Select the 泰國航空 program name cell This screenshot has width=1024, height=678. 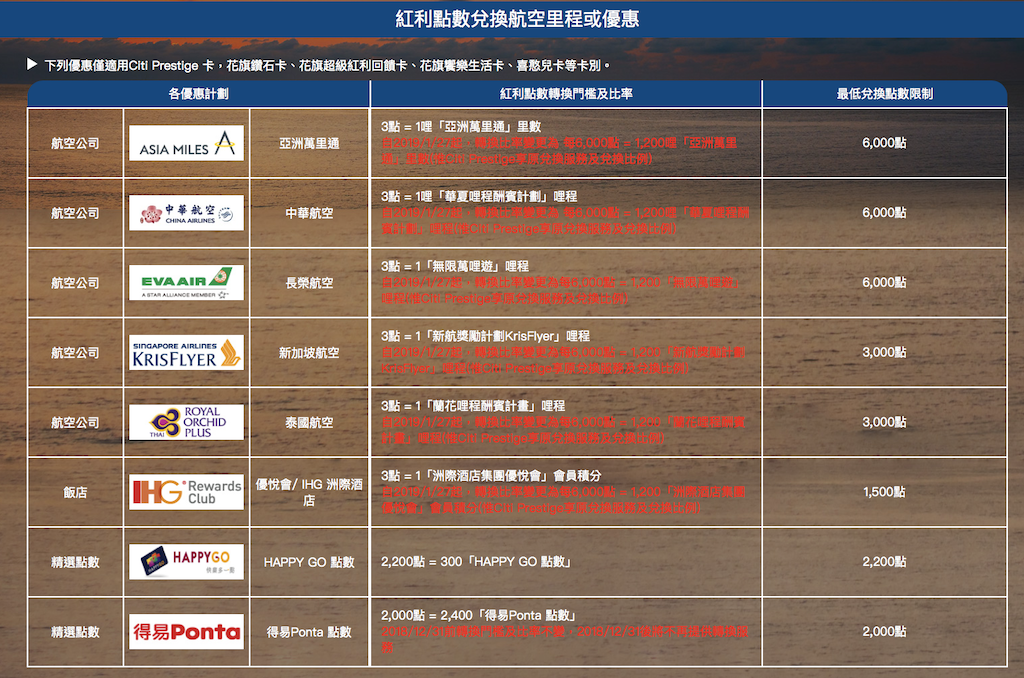309,423
